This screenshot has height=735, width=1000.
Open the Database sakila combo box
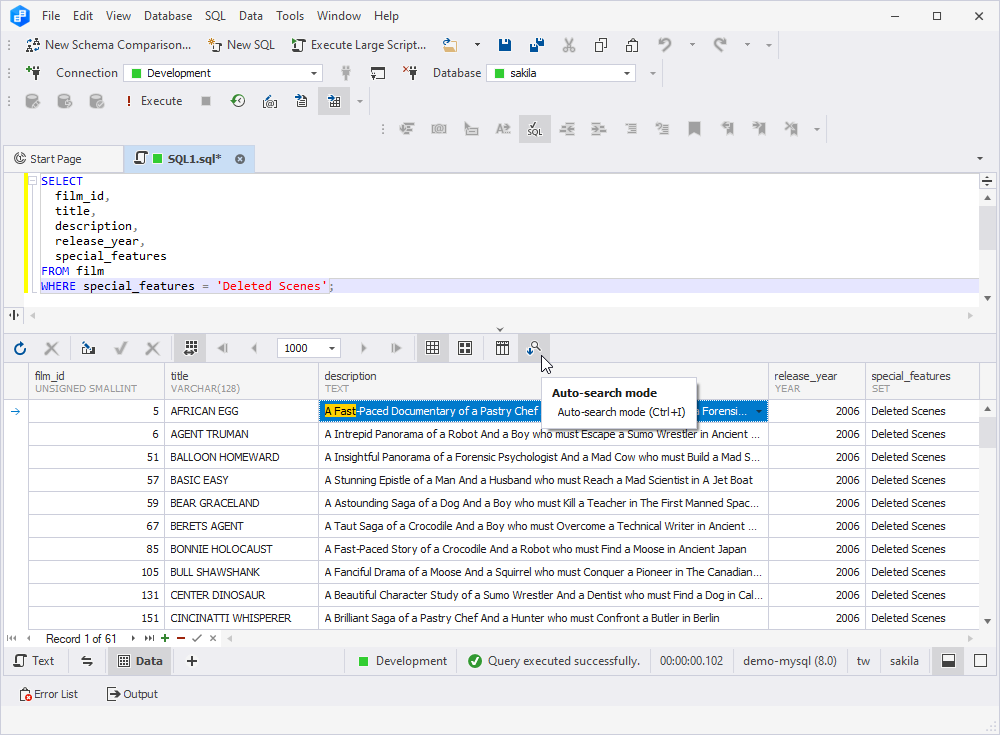562,73
